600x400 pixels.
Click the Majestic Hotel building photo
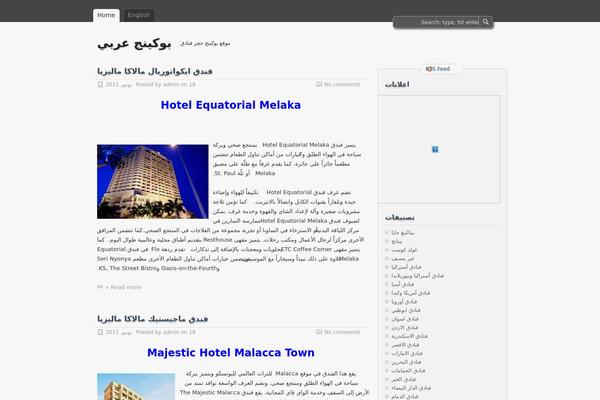pos(136,387)
